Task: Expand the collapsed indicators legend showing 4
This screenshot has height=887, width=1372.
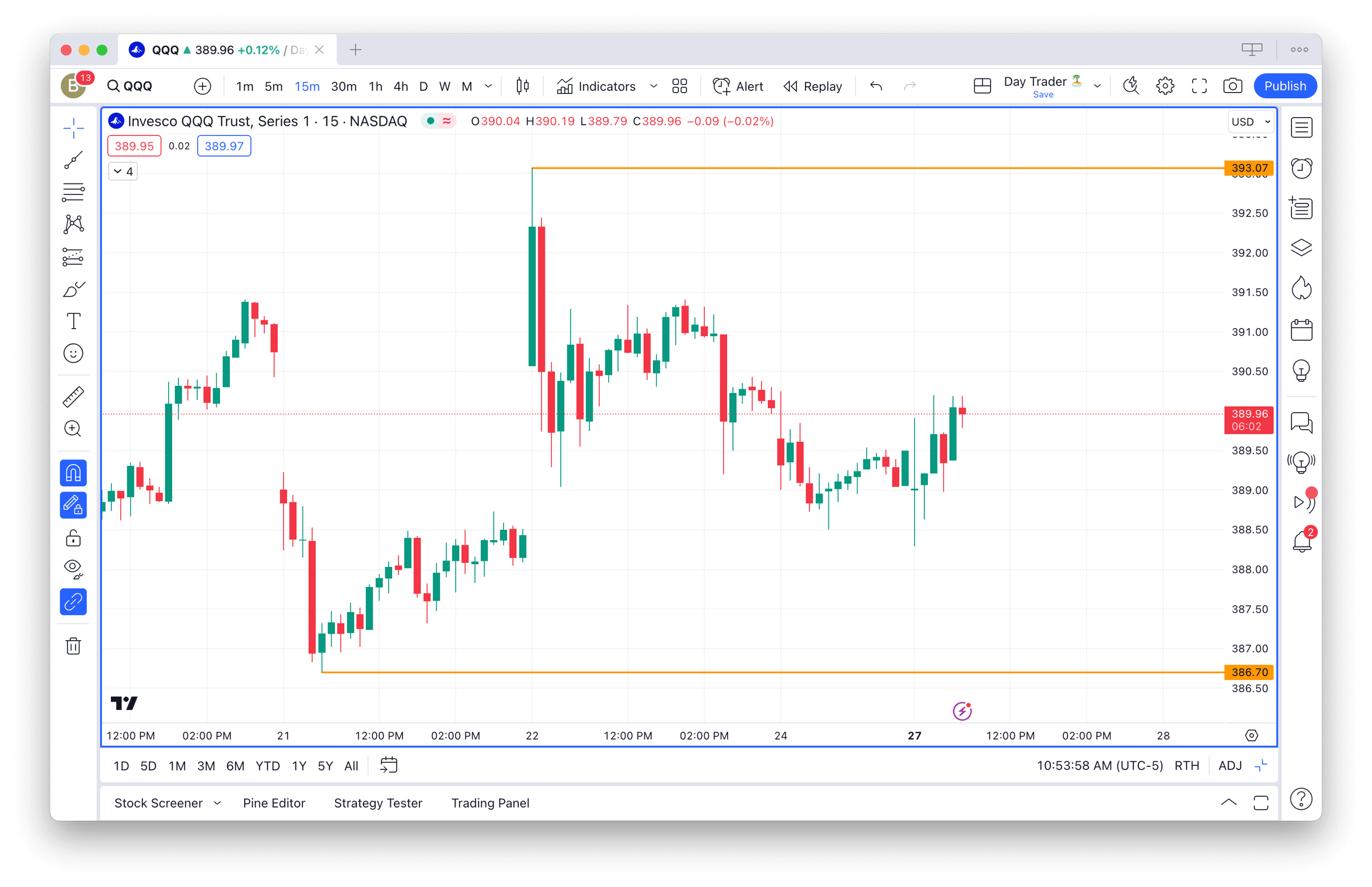Action: pos(123,171)
